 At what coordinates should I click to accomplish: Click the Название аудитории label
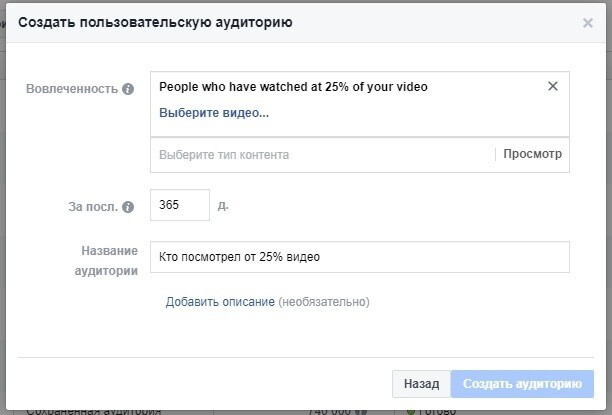(x=109, y=260)
